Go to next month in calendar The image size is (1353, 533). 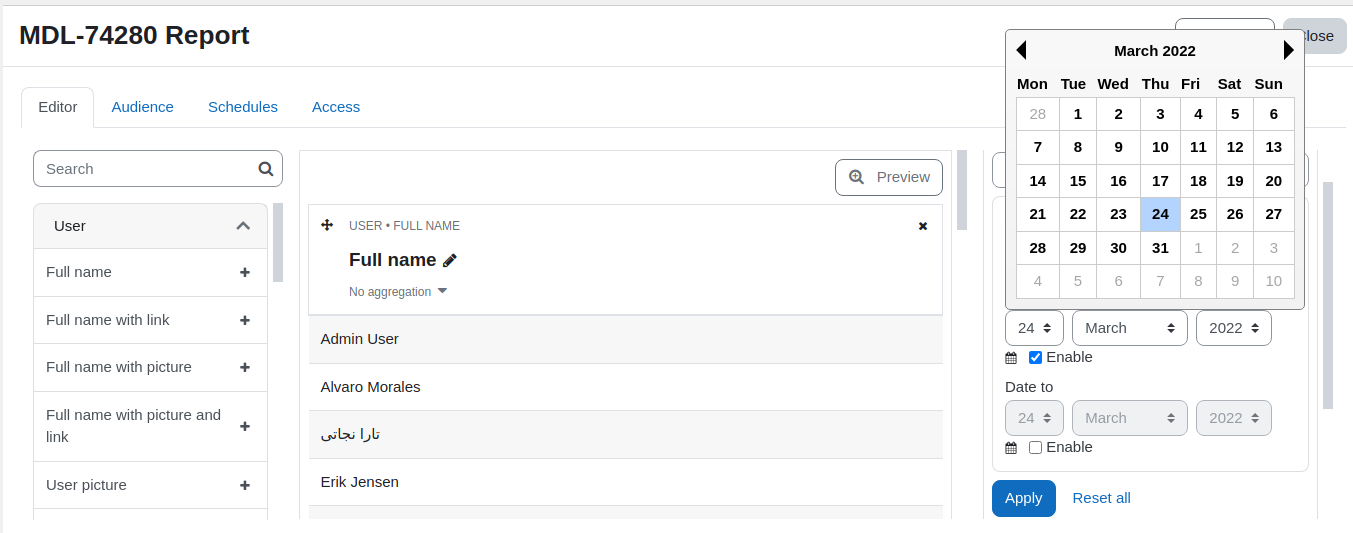coord(1289,50)
